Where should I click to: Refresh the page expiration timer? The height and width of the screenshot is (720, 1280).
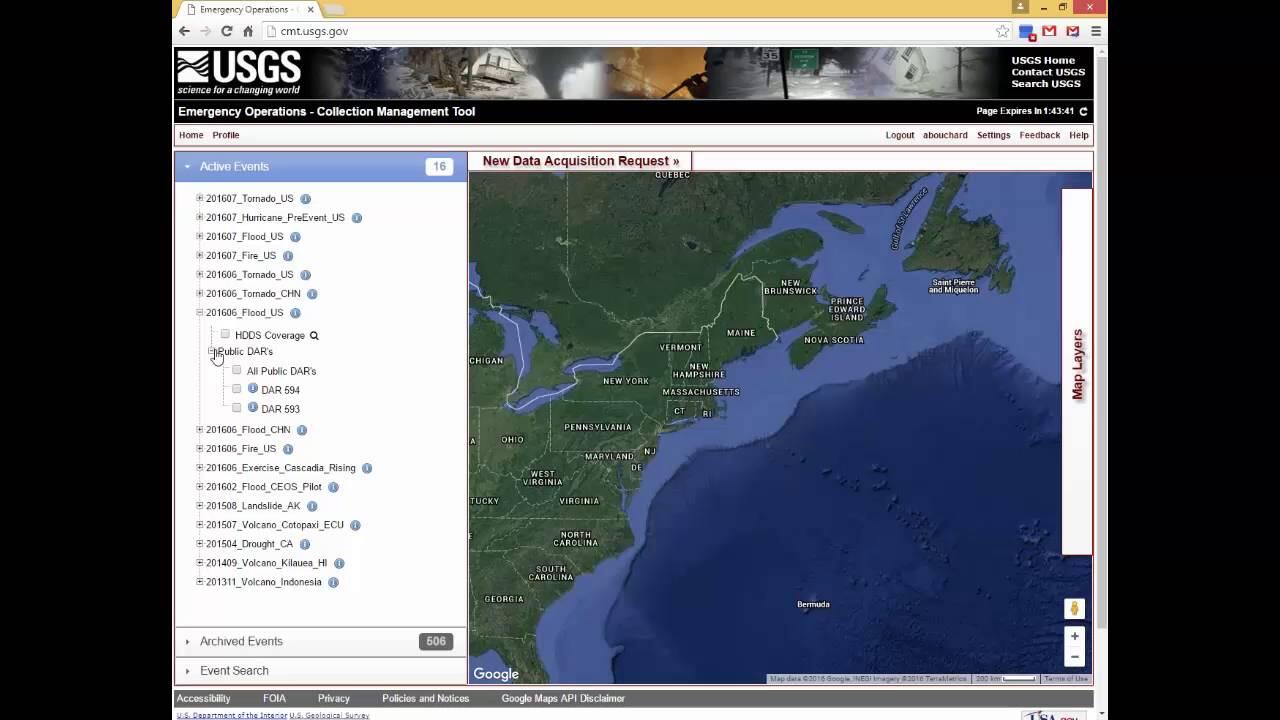[1083, 111]
